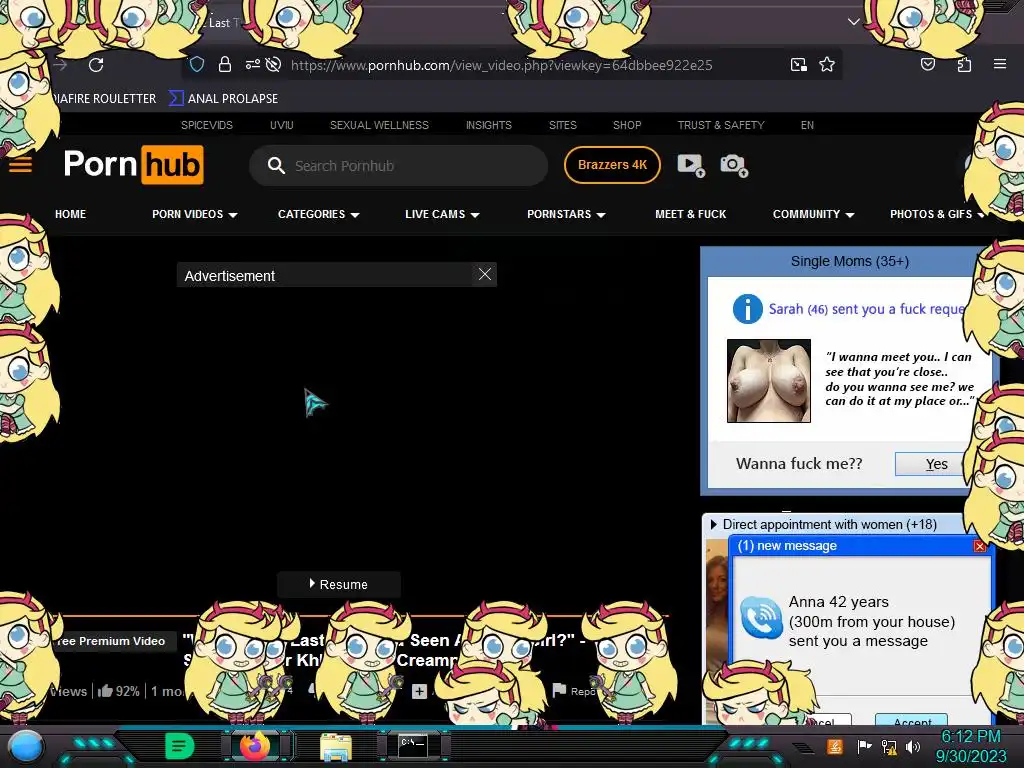Expand the LIVE CAMS dropdown
The image size is (1024, 768).
click(442, 214)
